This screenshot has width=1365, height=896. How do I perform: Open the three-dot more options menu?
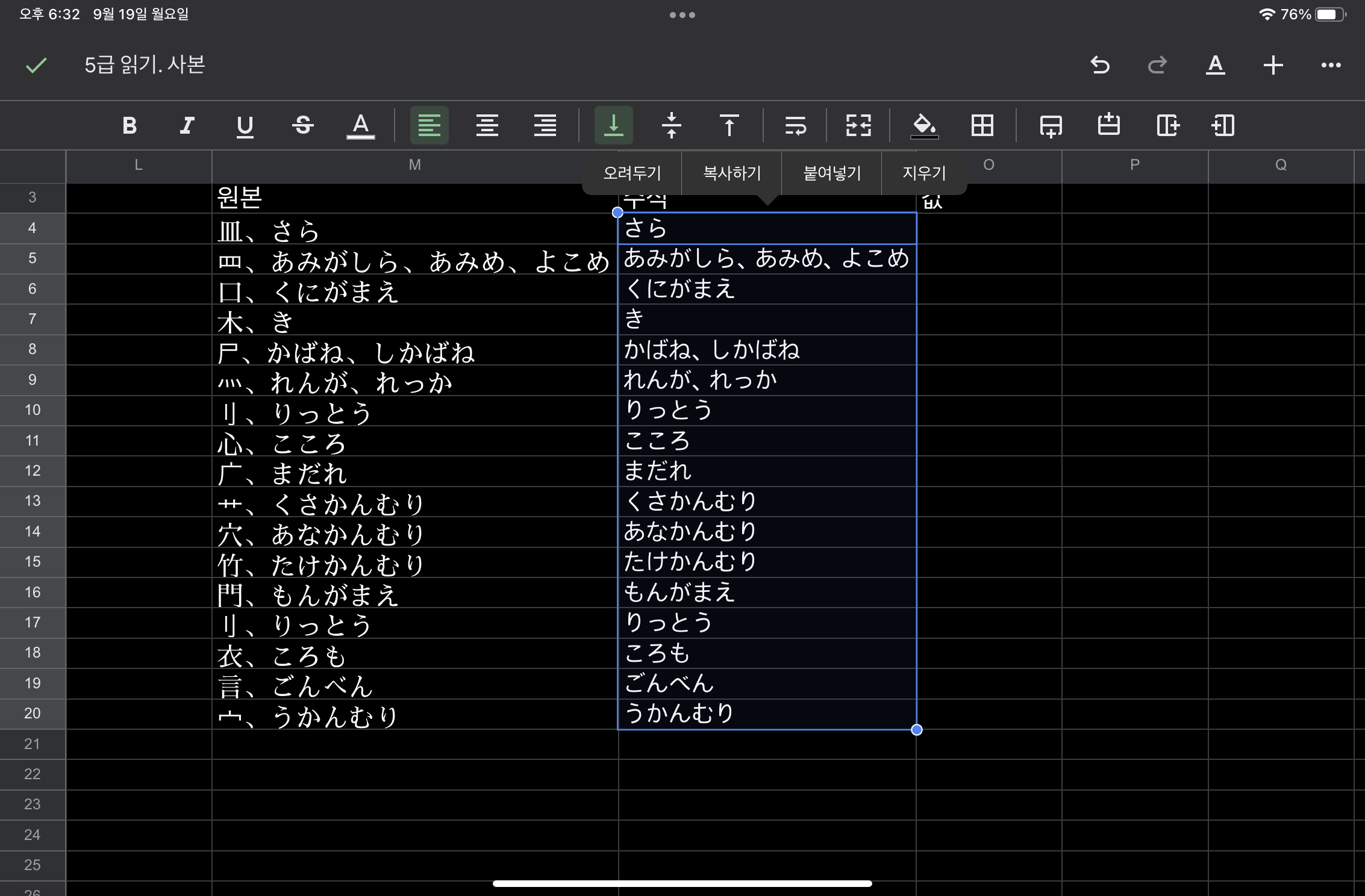1331,65
